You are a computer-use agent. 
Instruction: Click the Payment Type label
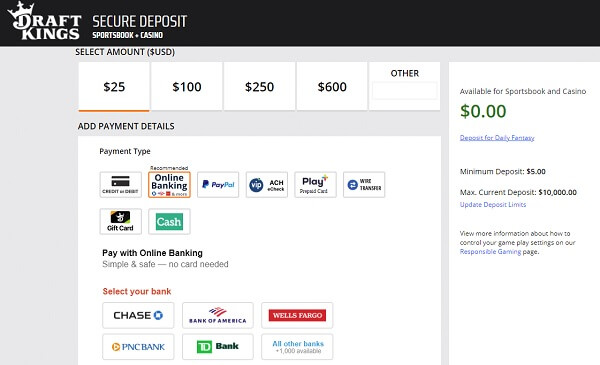click(x=125, y=152)
